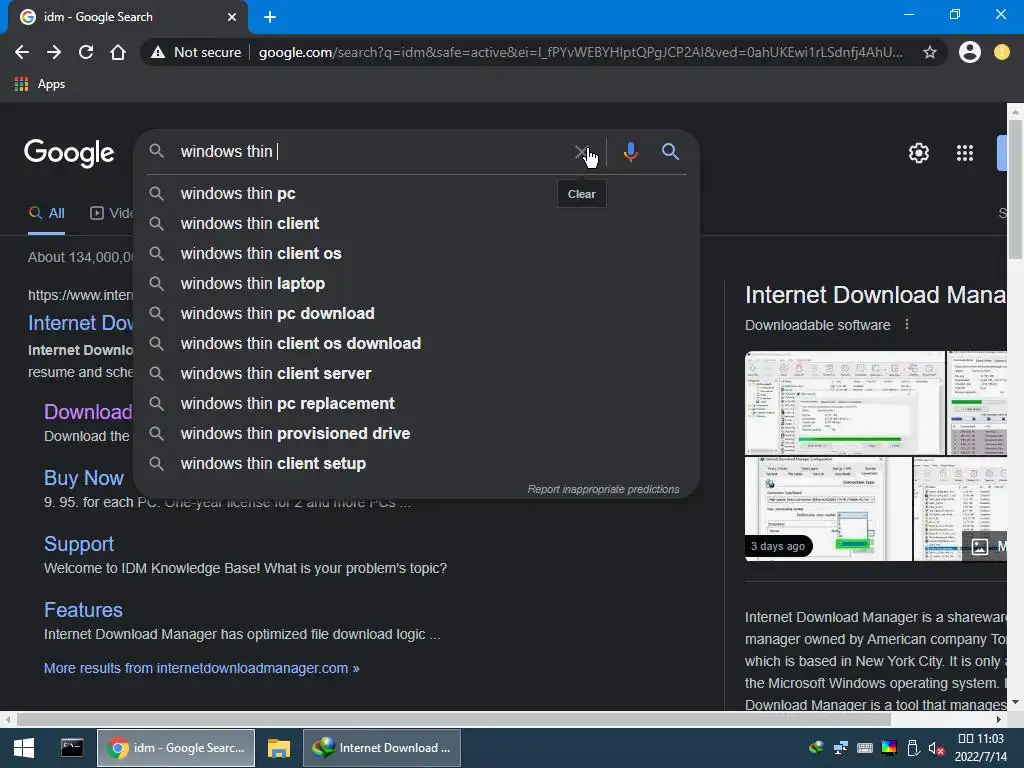
Task: Open the browser home page icon
Action: (x=118, y=52)
